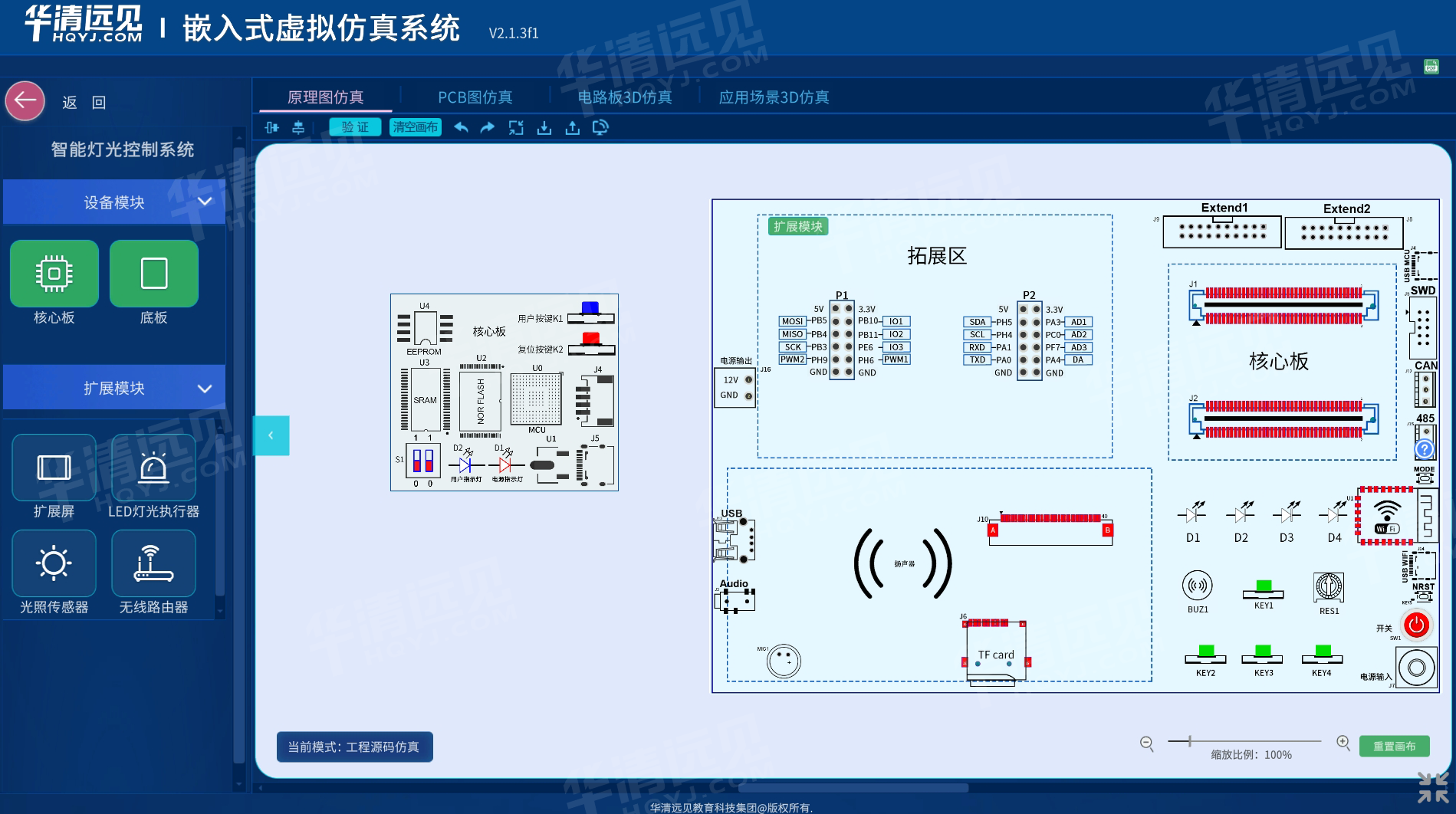Collapse the 设备模块 section

point(205,202)
